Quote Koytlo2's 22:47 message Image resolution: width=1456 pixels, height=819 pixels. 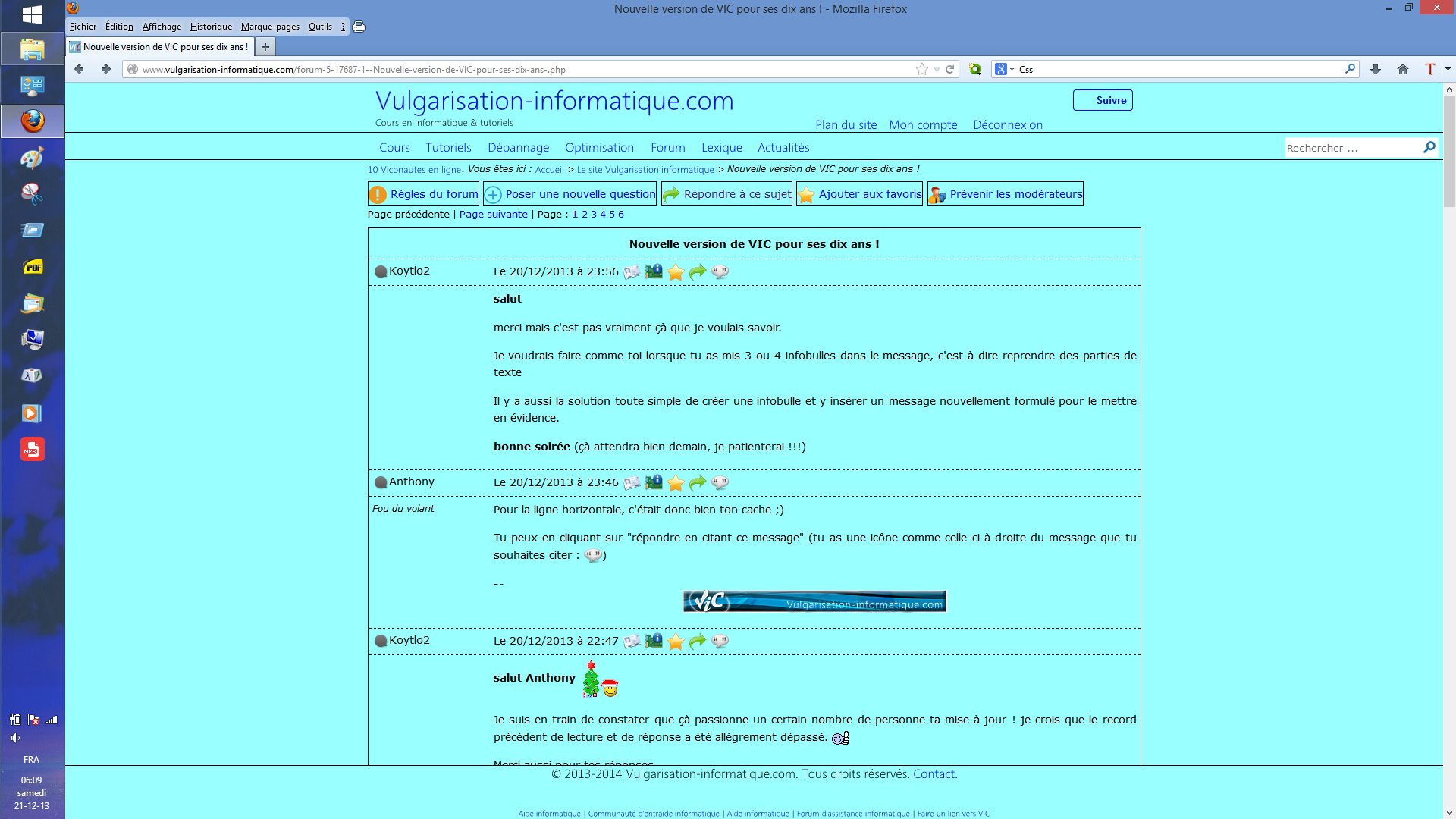720,641
